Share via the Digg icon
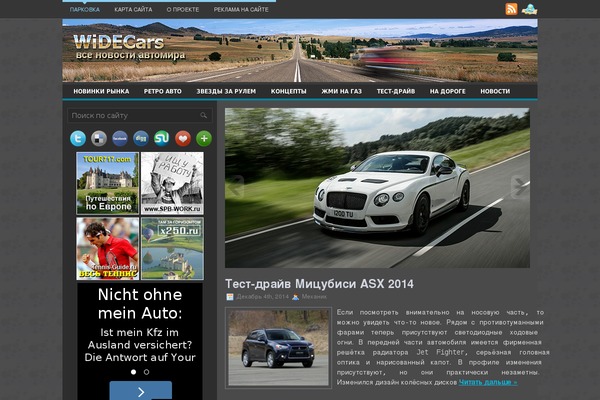600x400 pixels. pos(141,138)
